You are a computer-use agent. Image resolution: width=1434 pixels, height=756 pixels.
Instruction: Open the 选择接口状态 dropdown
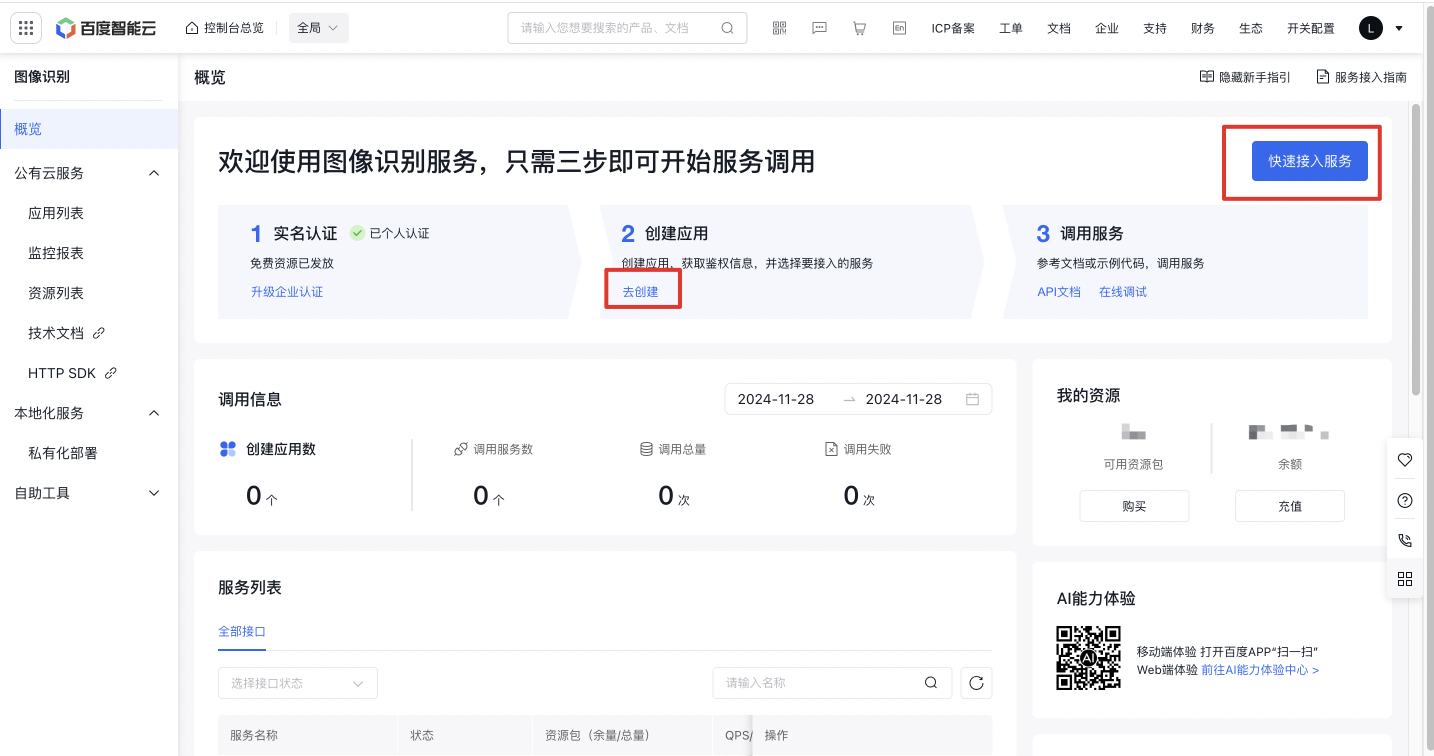click(298, 683)
